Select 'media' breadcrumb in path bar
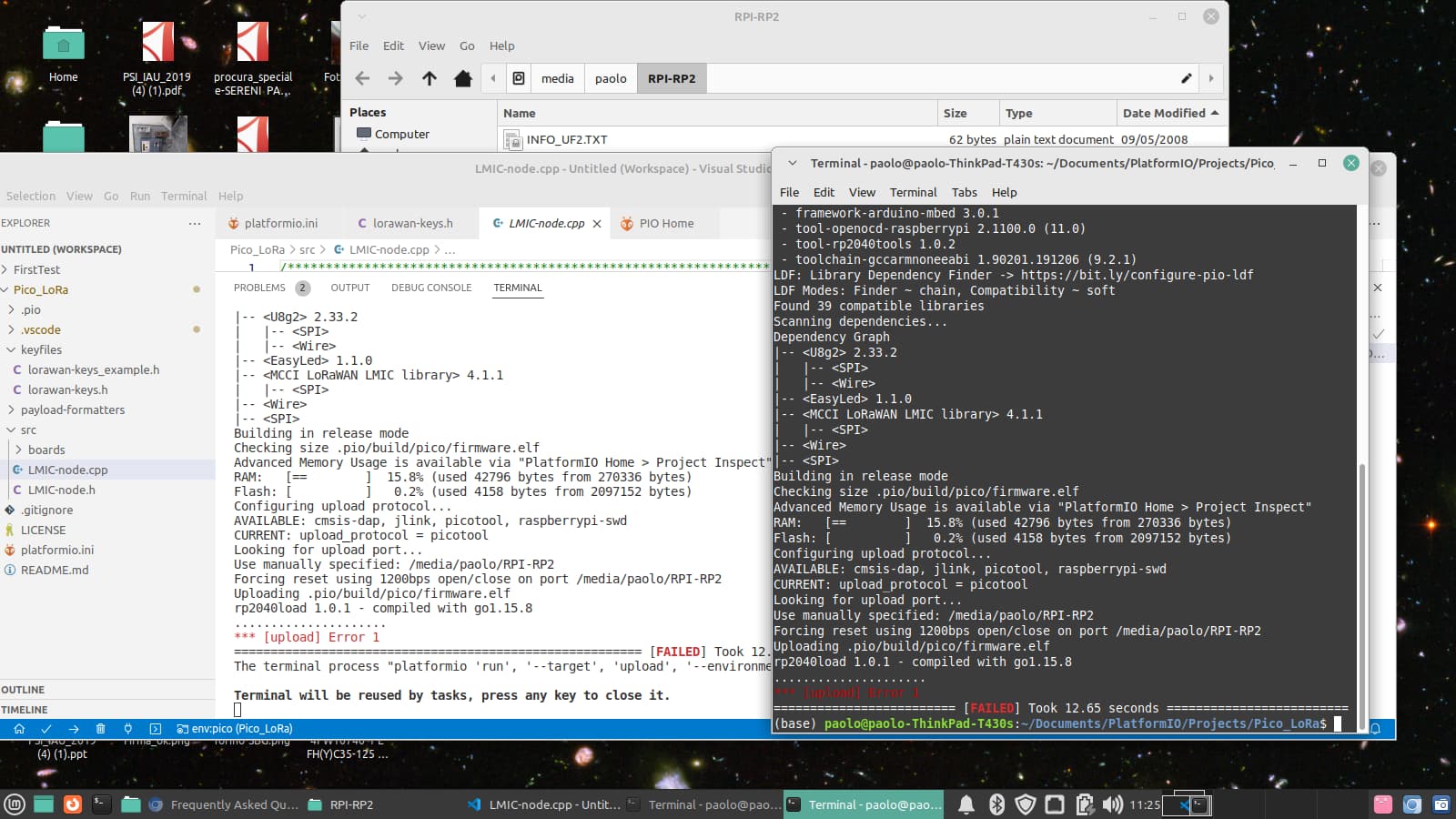 [558, 78]
